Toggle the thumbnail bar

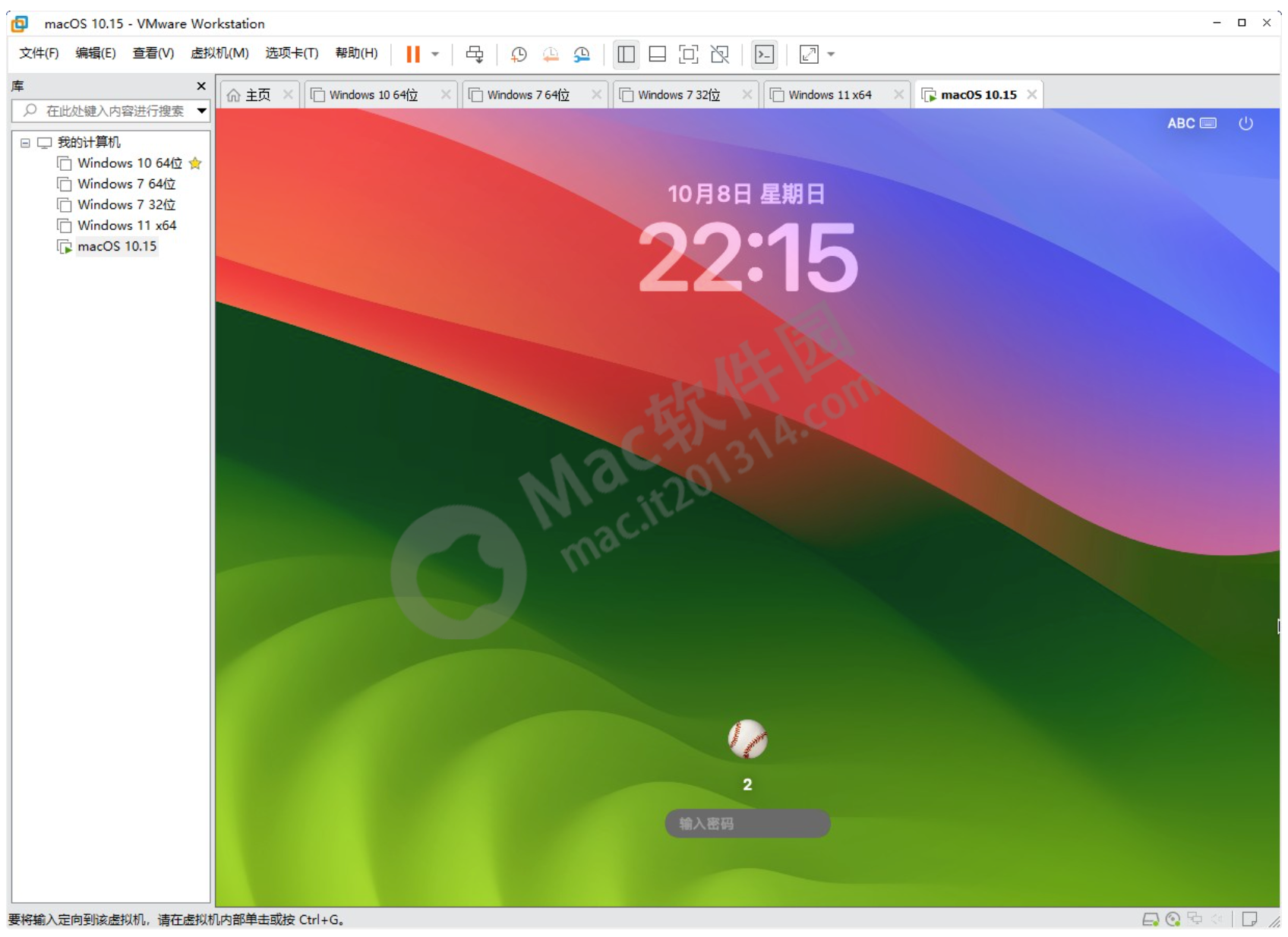(656, 54)
